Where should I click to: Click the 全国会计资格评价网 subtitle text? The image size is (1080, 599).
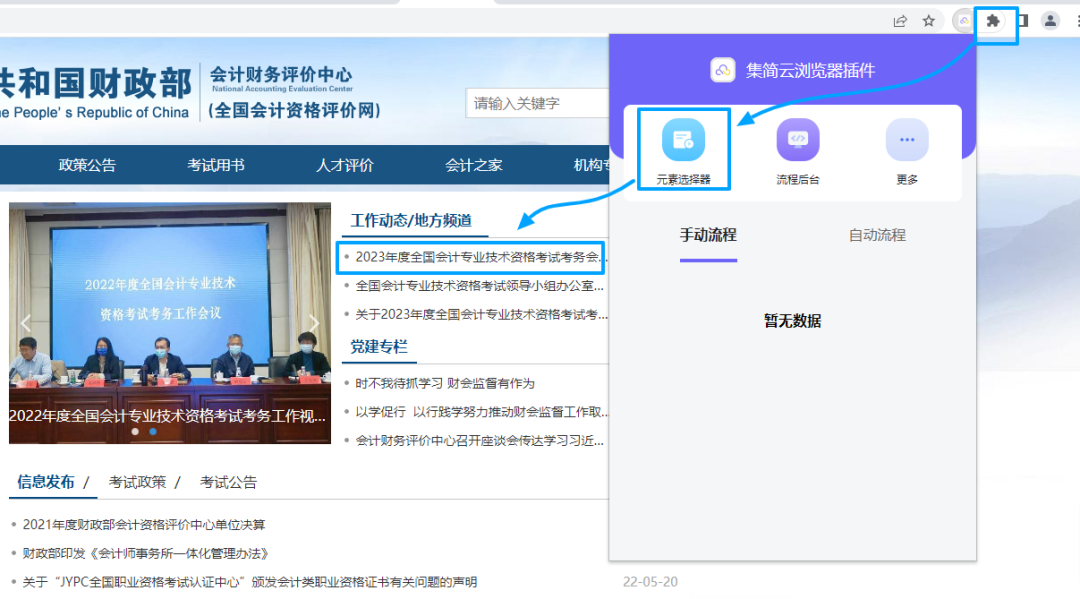[x=295, y=110]
